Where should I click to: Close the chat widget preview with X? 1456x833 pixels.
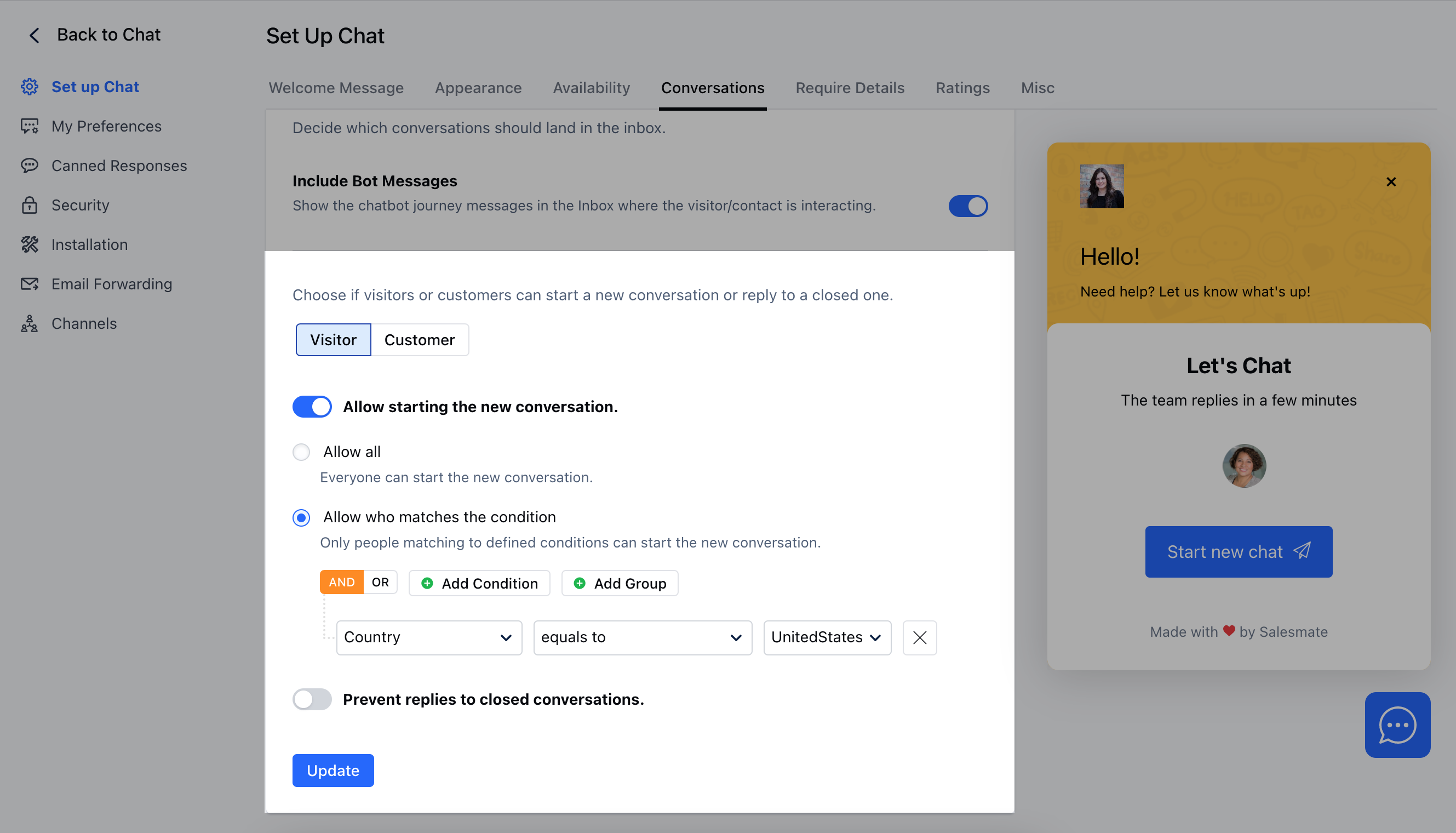[x=1391, y=182]
